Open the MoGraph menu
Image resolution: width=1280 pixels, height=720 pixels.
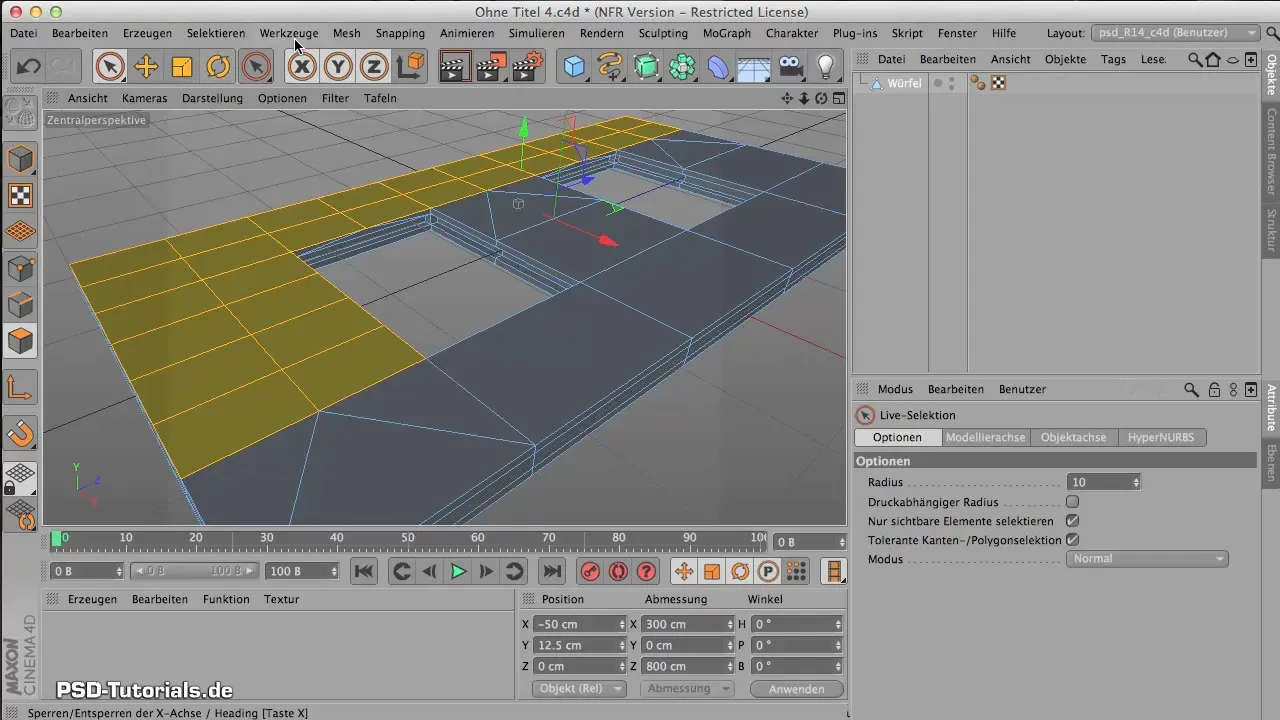click(726, 33)
